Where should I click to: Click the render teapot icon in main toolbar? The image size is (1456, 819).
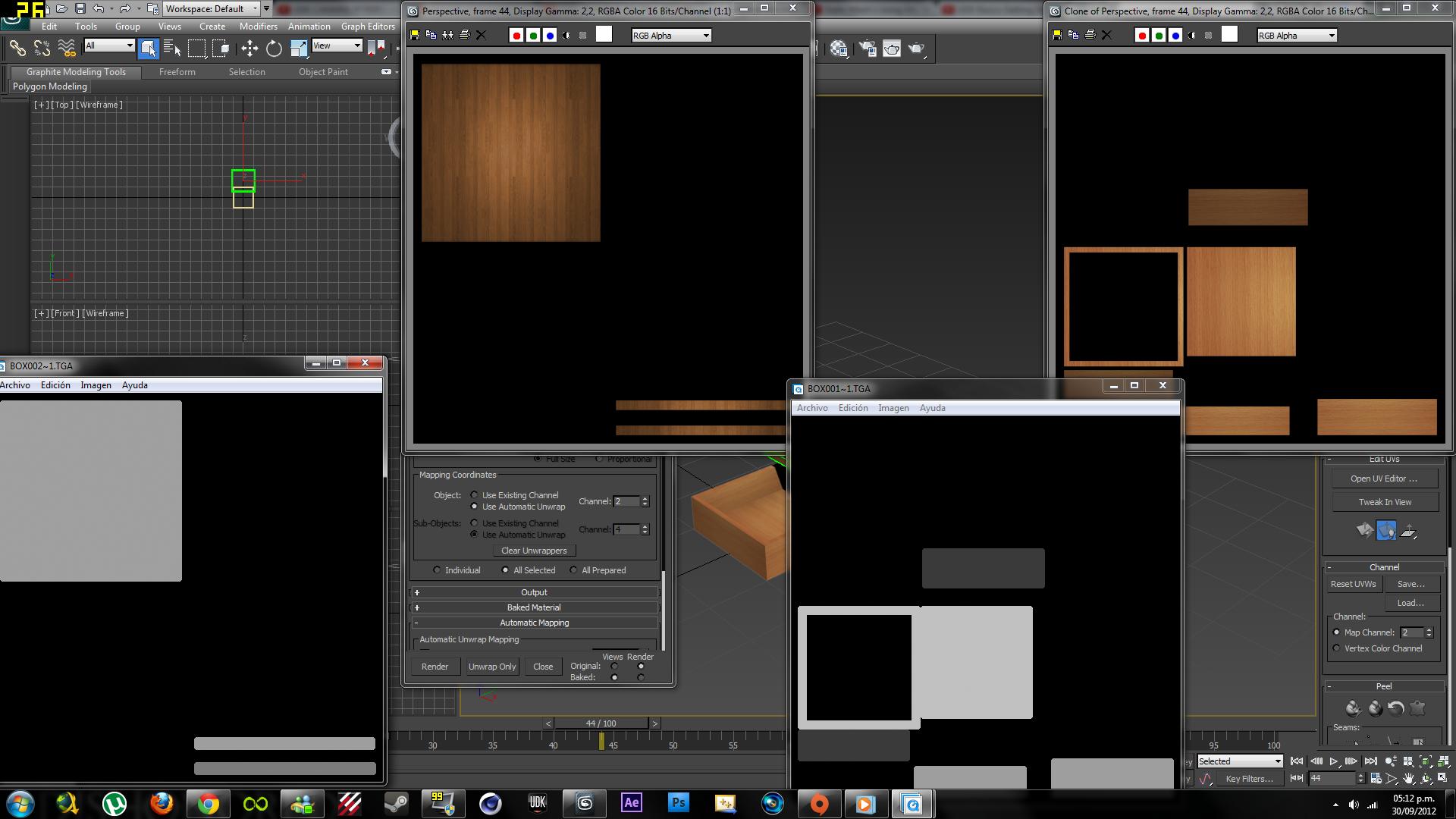[916, 49]
